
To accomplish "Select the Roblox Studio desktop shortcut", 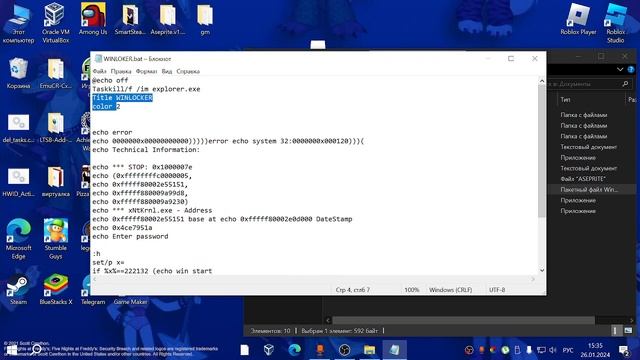I will coord(616,24).
